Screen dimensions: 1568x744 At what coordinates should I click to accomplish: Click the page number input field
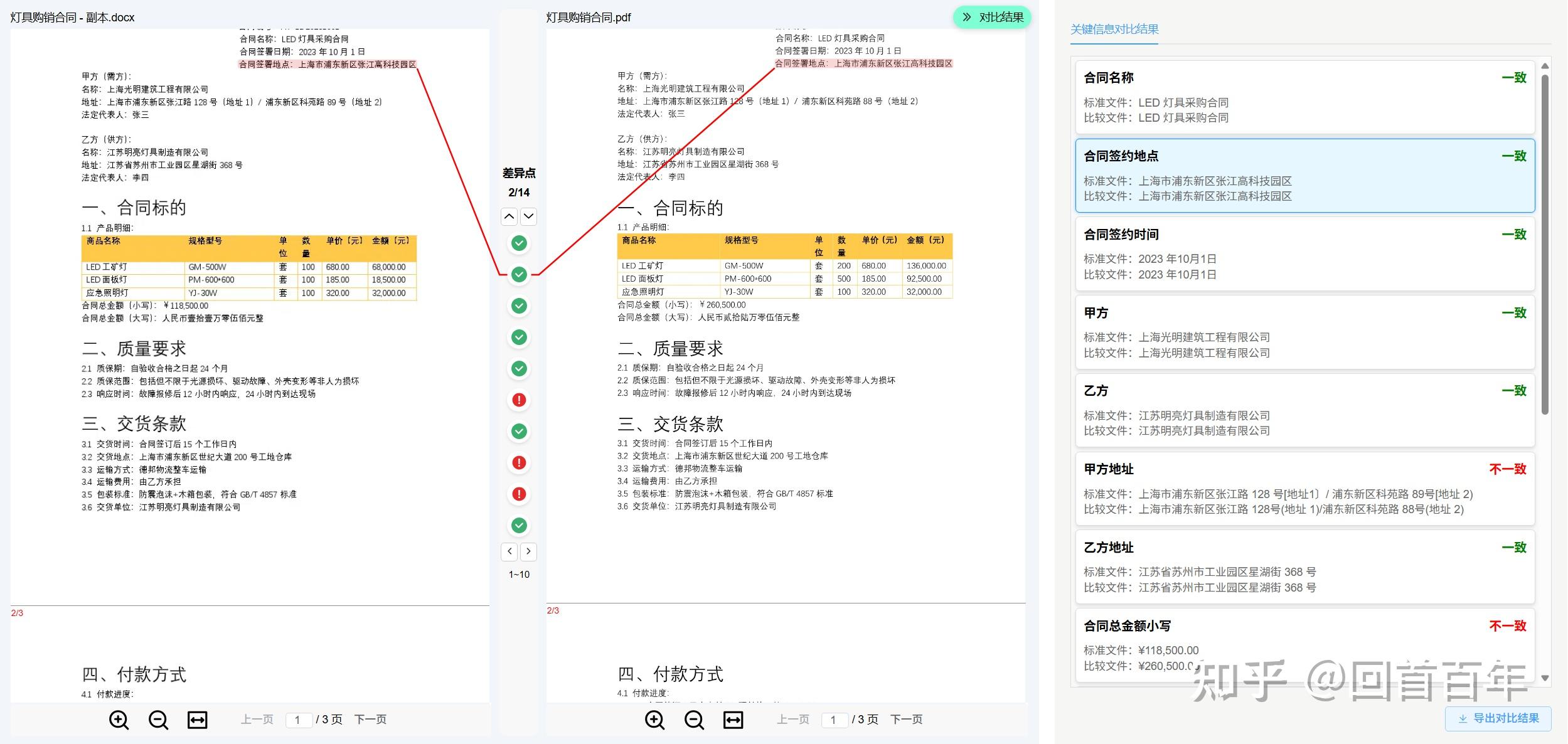(299, 720)
